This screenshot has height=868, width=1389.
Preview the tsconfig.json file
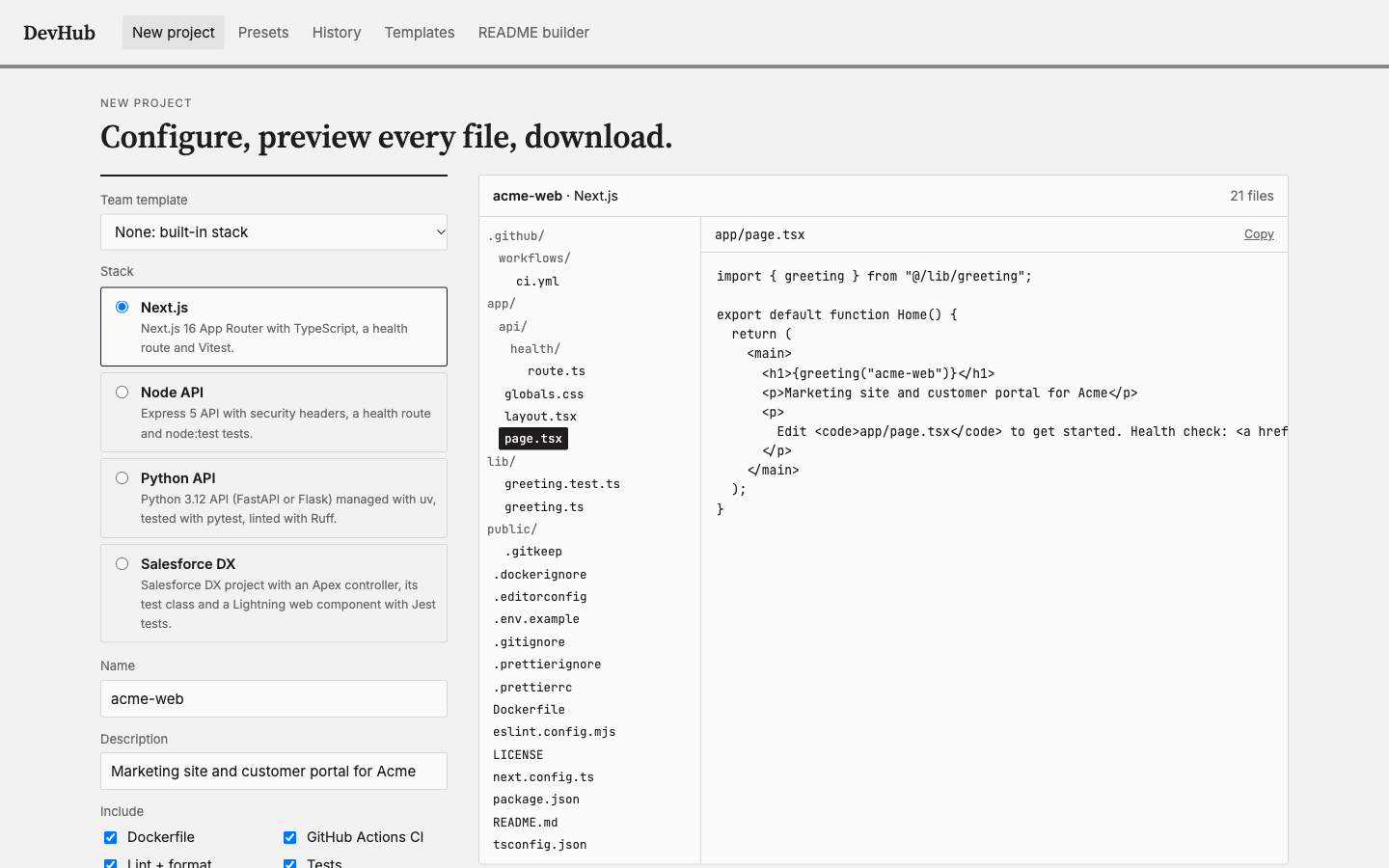pyautogui.click(x=540, y=845)
